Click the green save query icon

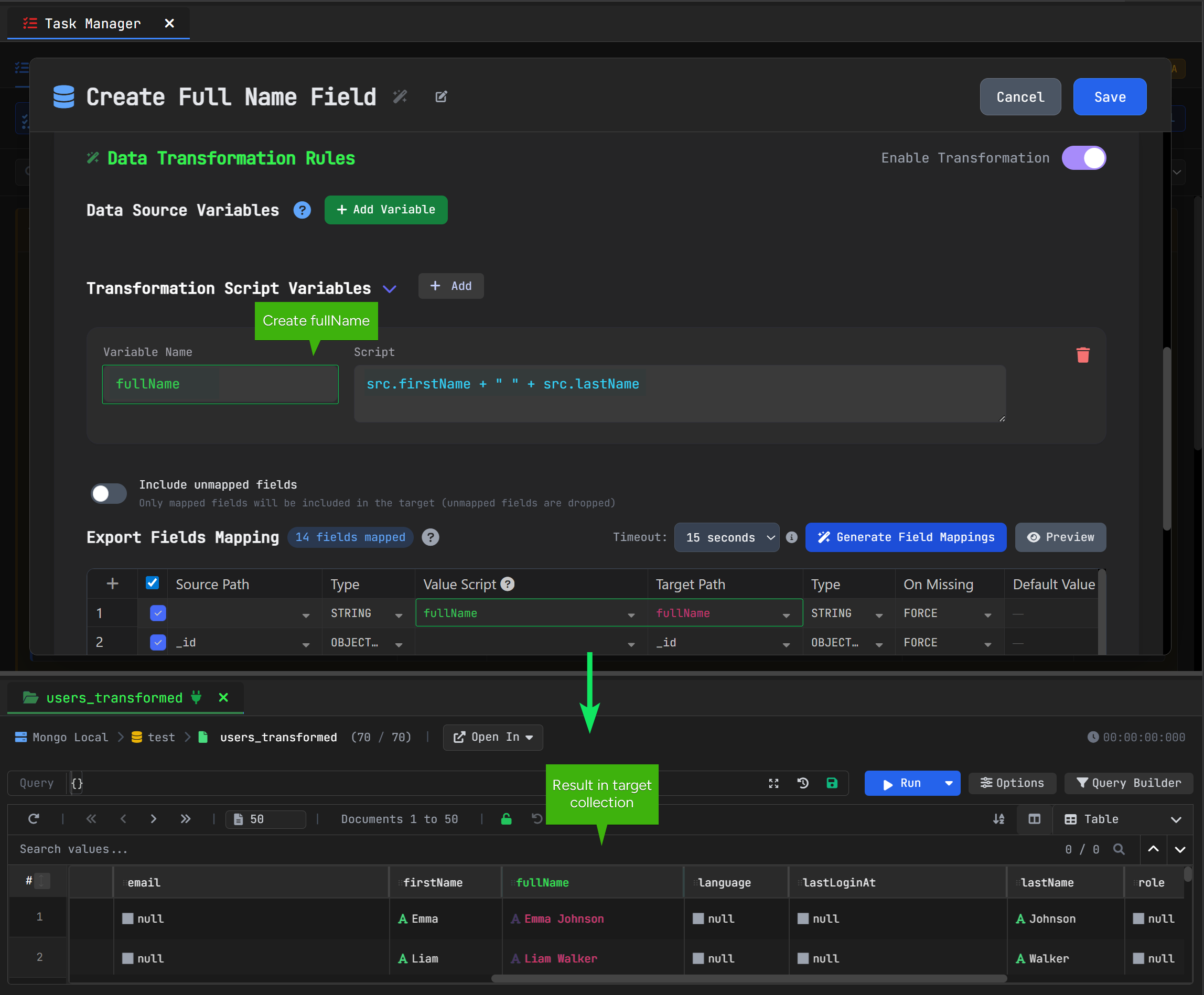(x=832, y=783)
